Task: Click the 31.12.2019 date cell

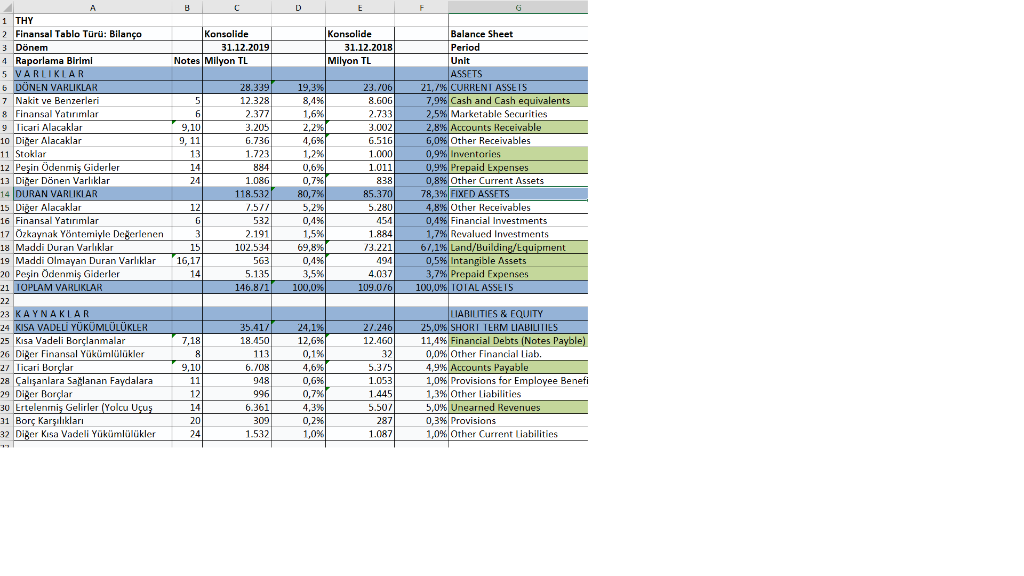Action: (237, 46)
